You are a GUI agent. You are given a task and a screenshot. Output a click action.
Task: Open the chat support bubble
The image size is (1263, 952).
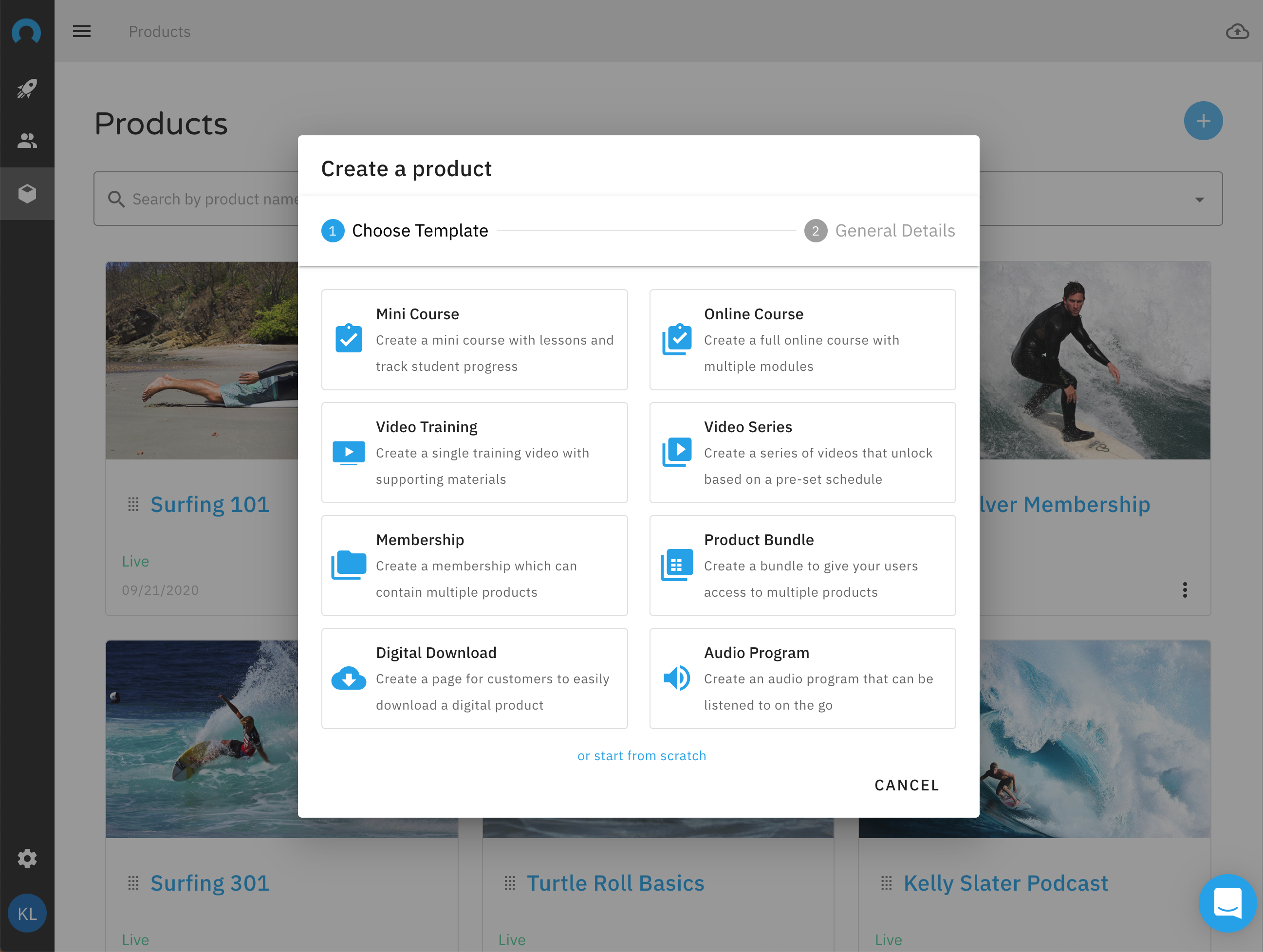coord(1227,902)
